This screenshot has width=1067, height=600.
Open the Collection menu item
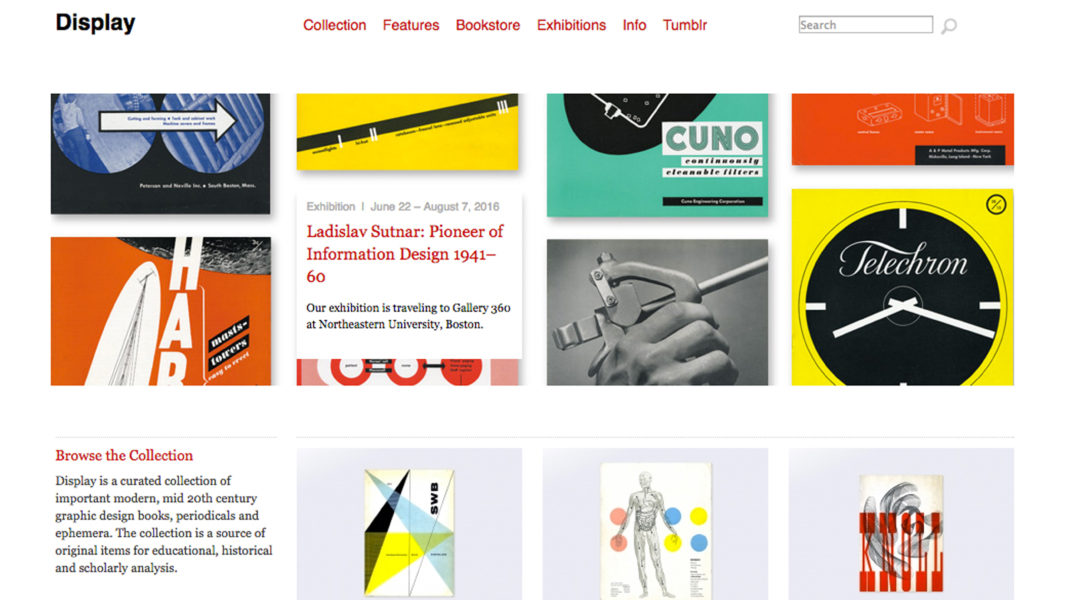click(x=335, y=25)
